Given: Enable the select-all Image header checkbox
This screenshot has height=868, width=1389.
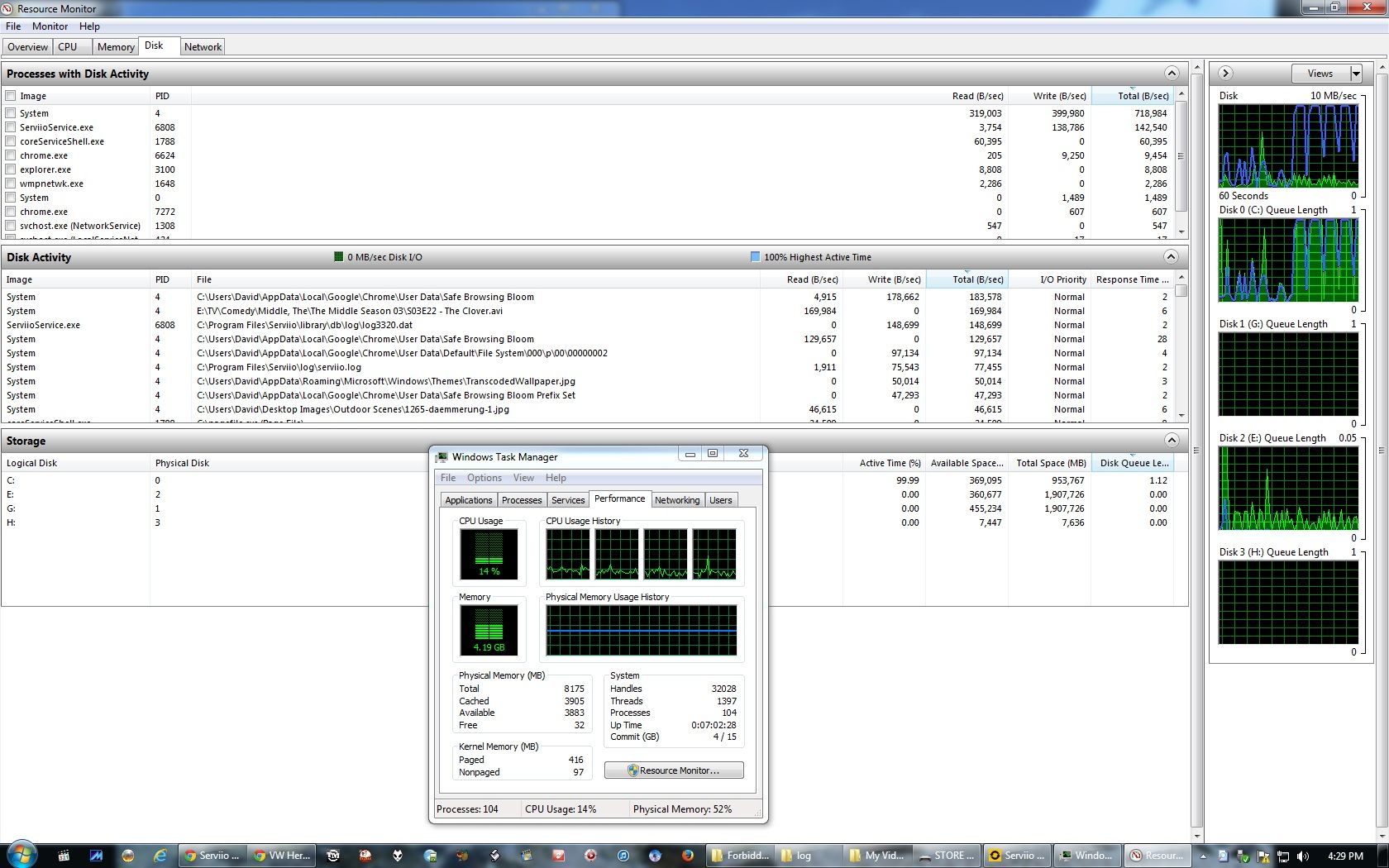Looking at the screenshot, I should coord(11,96).
